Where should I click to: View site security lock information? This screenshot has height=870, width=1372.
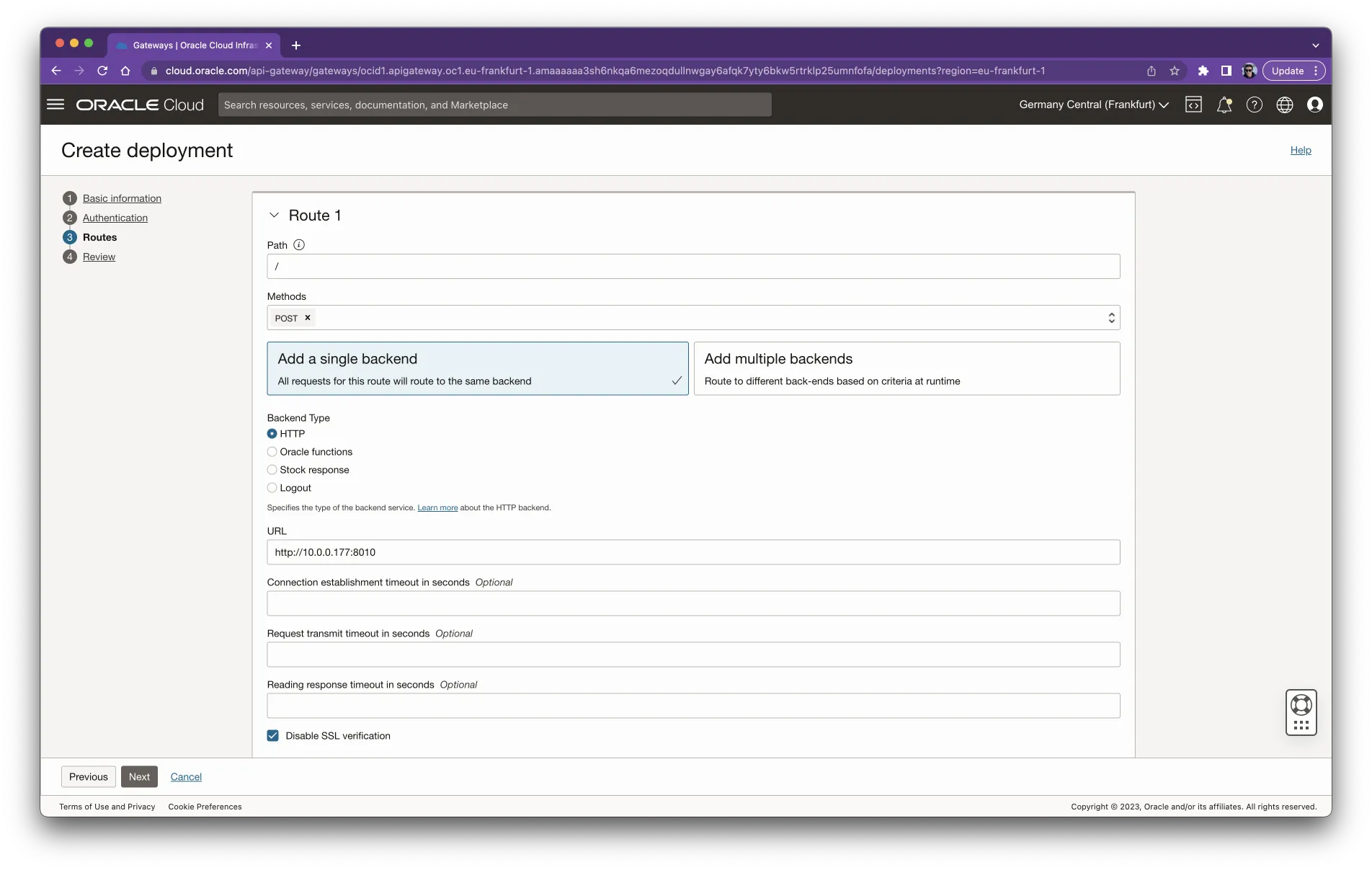pyautogui.click(x=153, y=71)
